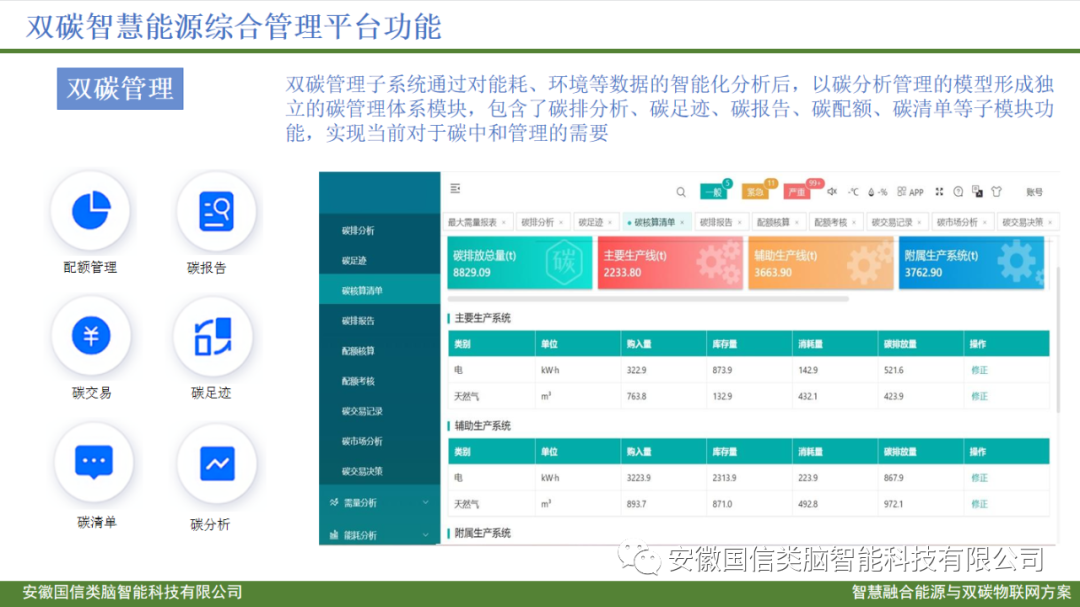Select 碳足迹 in the left sidebar
This screenshot has width=1080, height=607.
coord(356,261)
